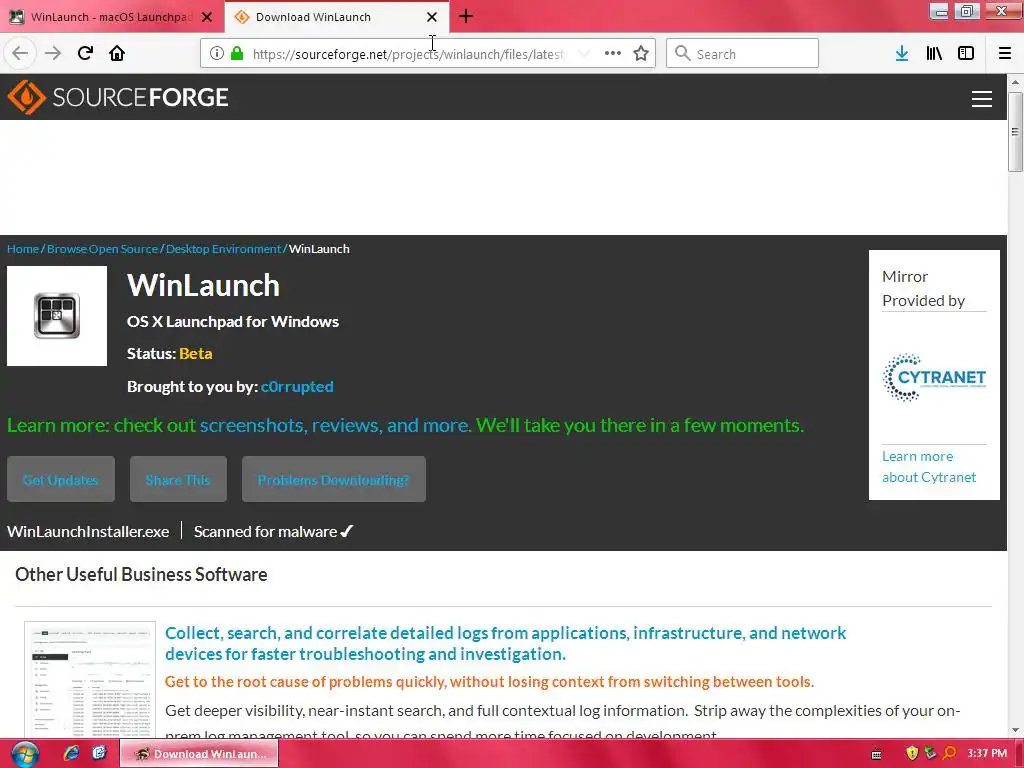The height and width of the screenshot is (768, 1024).
Task: Open the Firefox Library icon
Action: (x=934, y=53)
